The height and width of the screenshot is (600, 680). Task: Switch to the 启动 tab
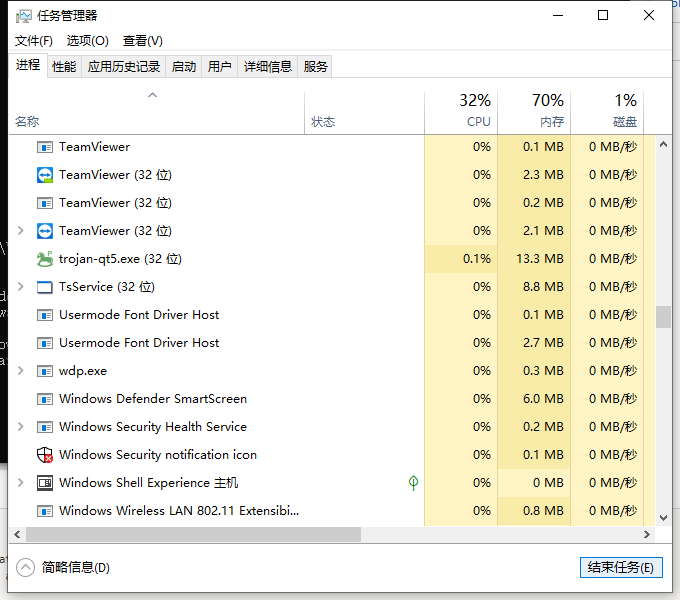[x=184, y=67]
